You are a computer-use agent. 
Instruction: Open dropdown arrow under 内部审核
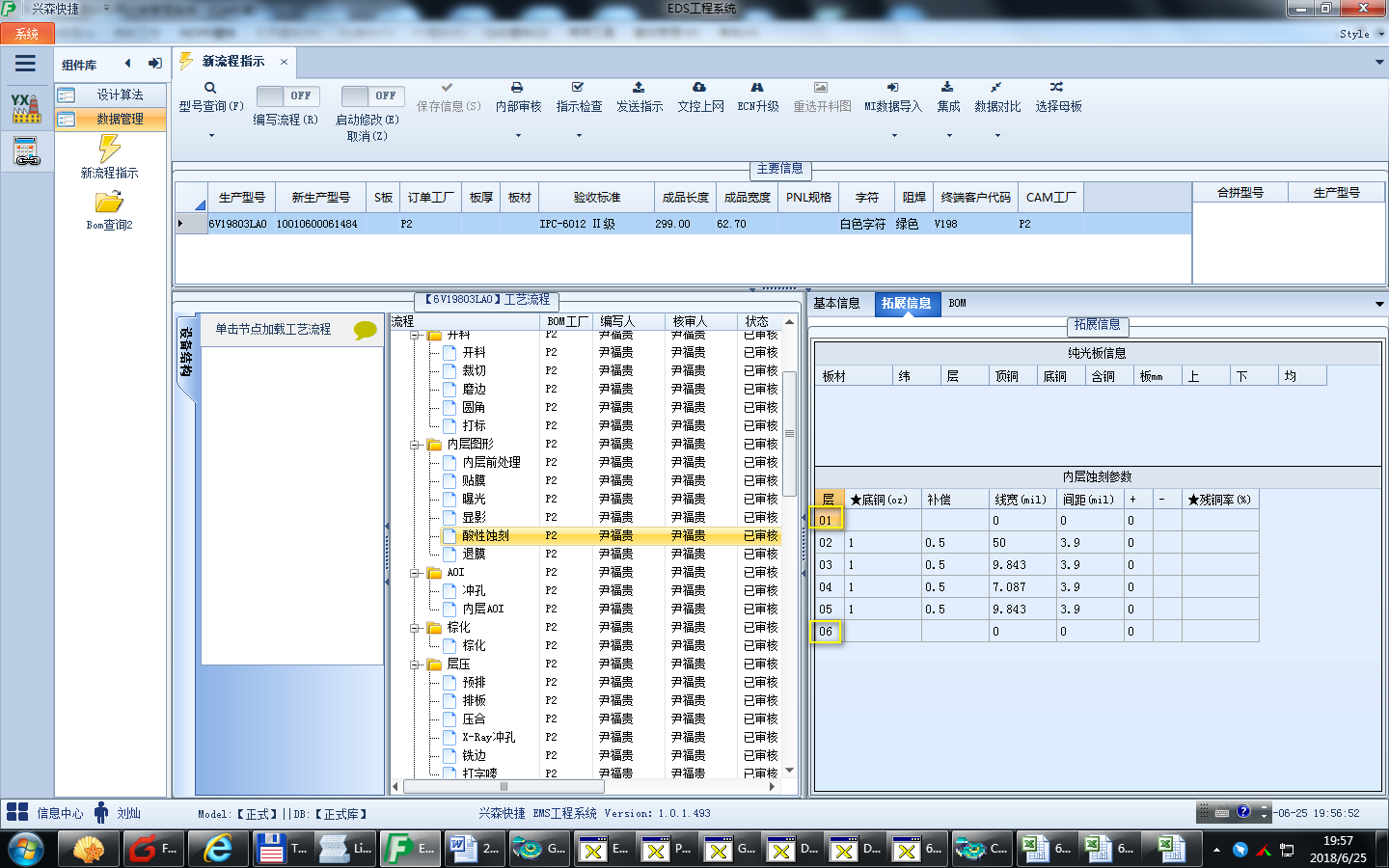coord(518,136)
